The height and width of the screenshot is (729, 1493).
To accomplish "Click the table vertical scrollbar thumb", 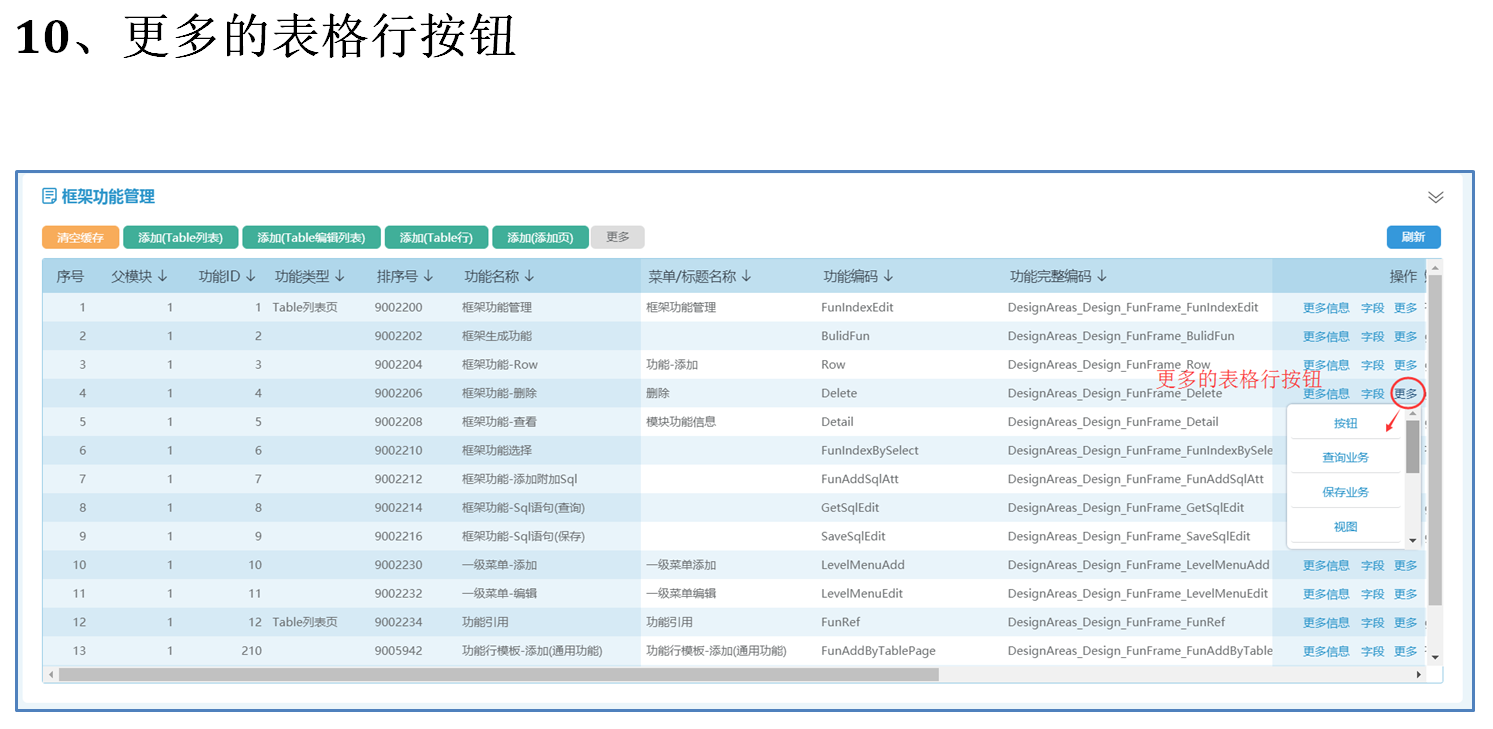I will click(1435, 440).
